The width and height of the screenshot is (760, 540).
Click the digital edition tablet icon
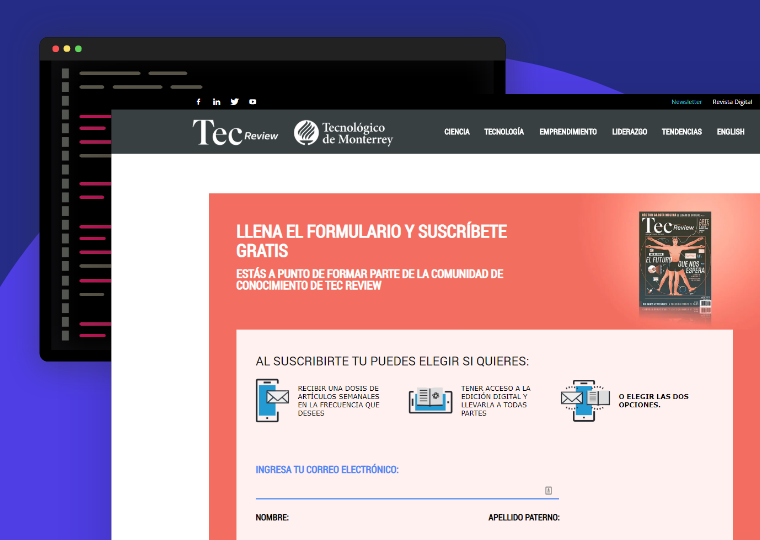tap(430, 400)
